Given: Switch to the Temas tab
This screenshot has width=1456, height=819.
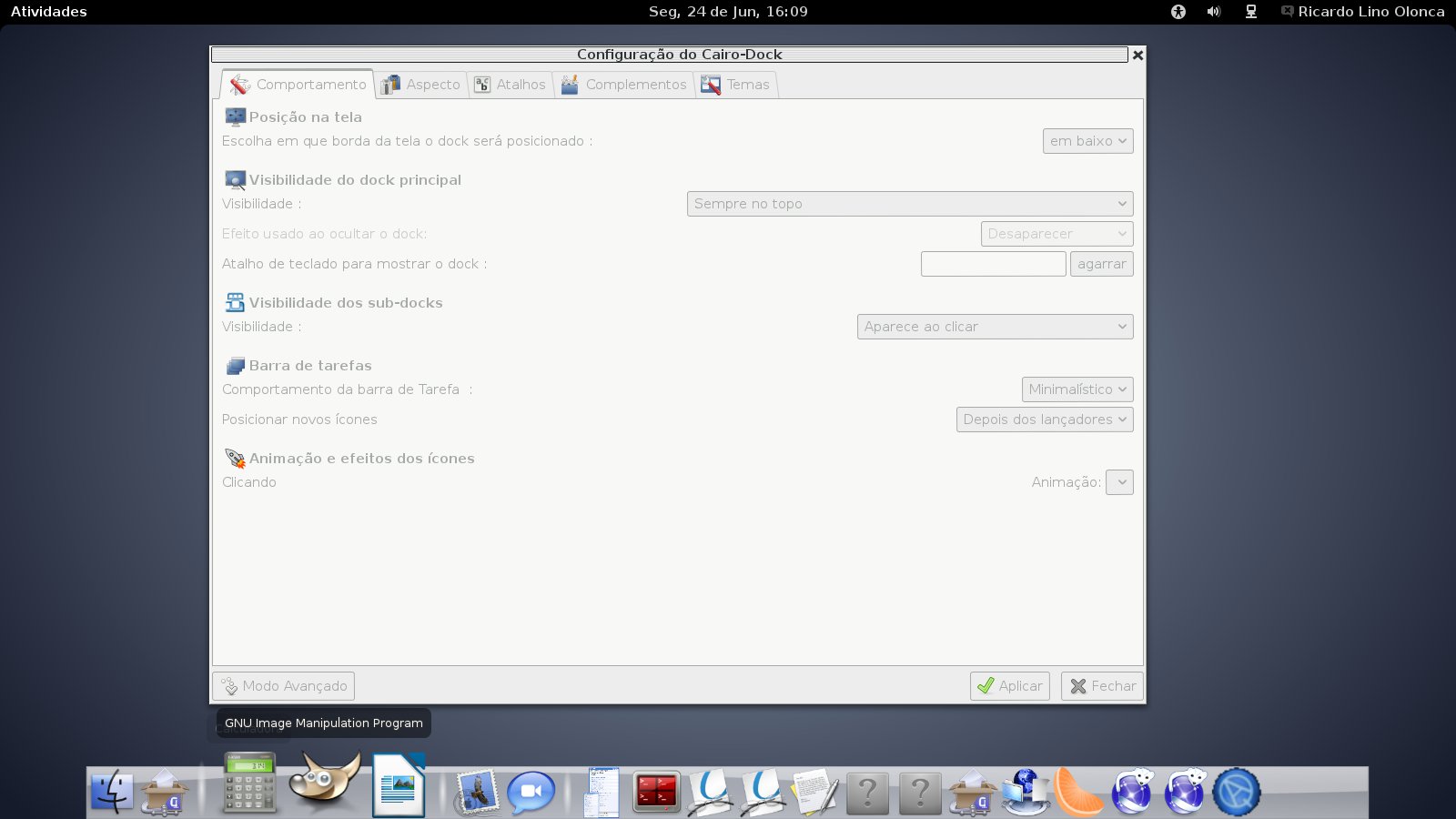Looking at the screenshot, I should (x=735, y=85).
